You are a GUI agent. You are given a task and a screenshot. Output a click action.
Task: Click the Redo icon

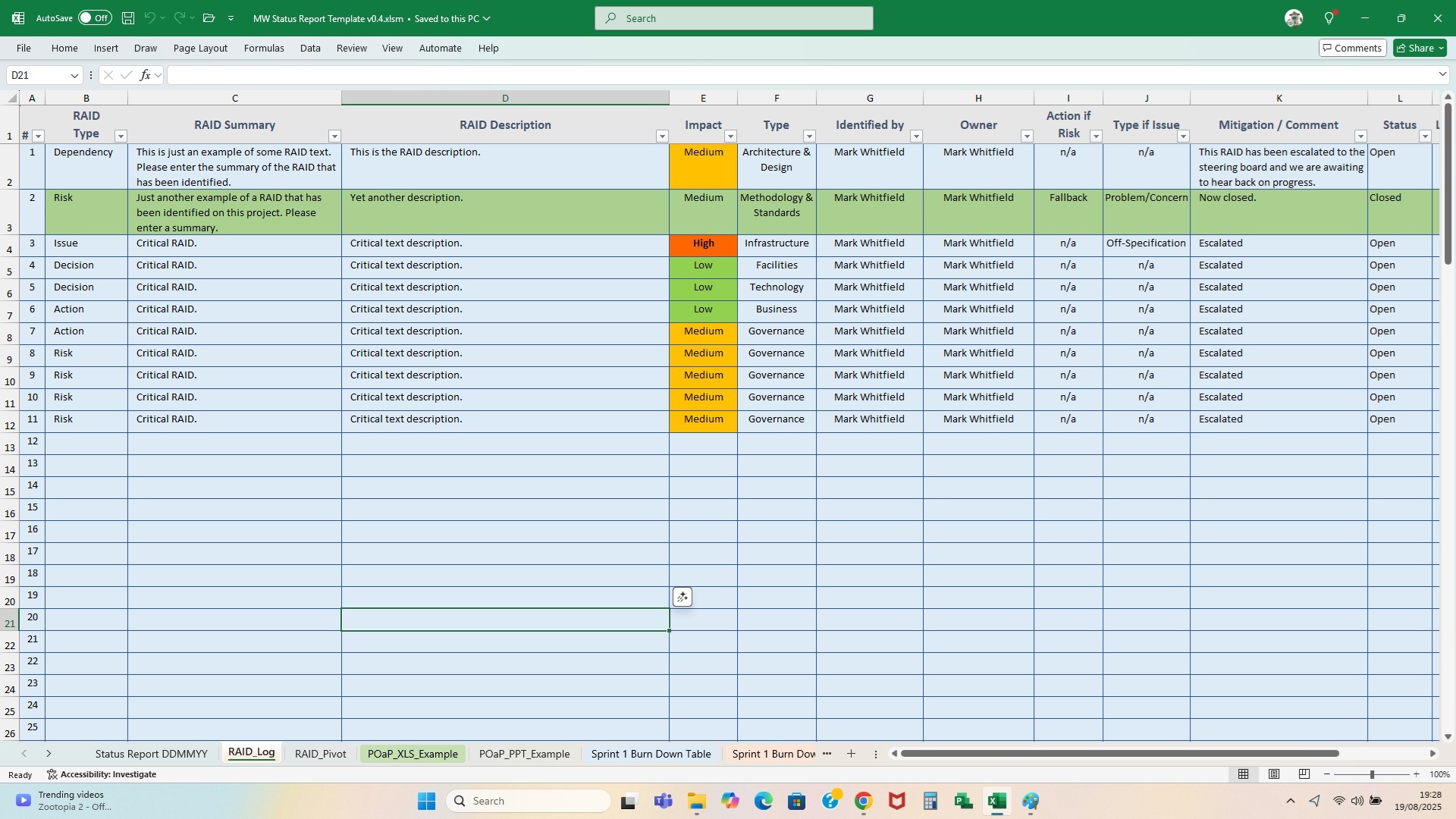[179, 17]
